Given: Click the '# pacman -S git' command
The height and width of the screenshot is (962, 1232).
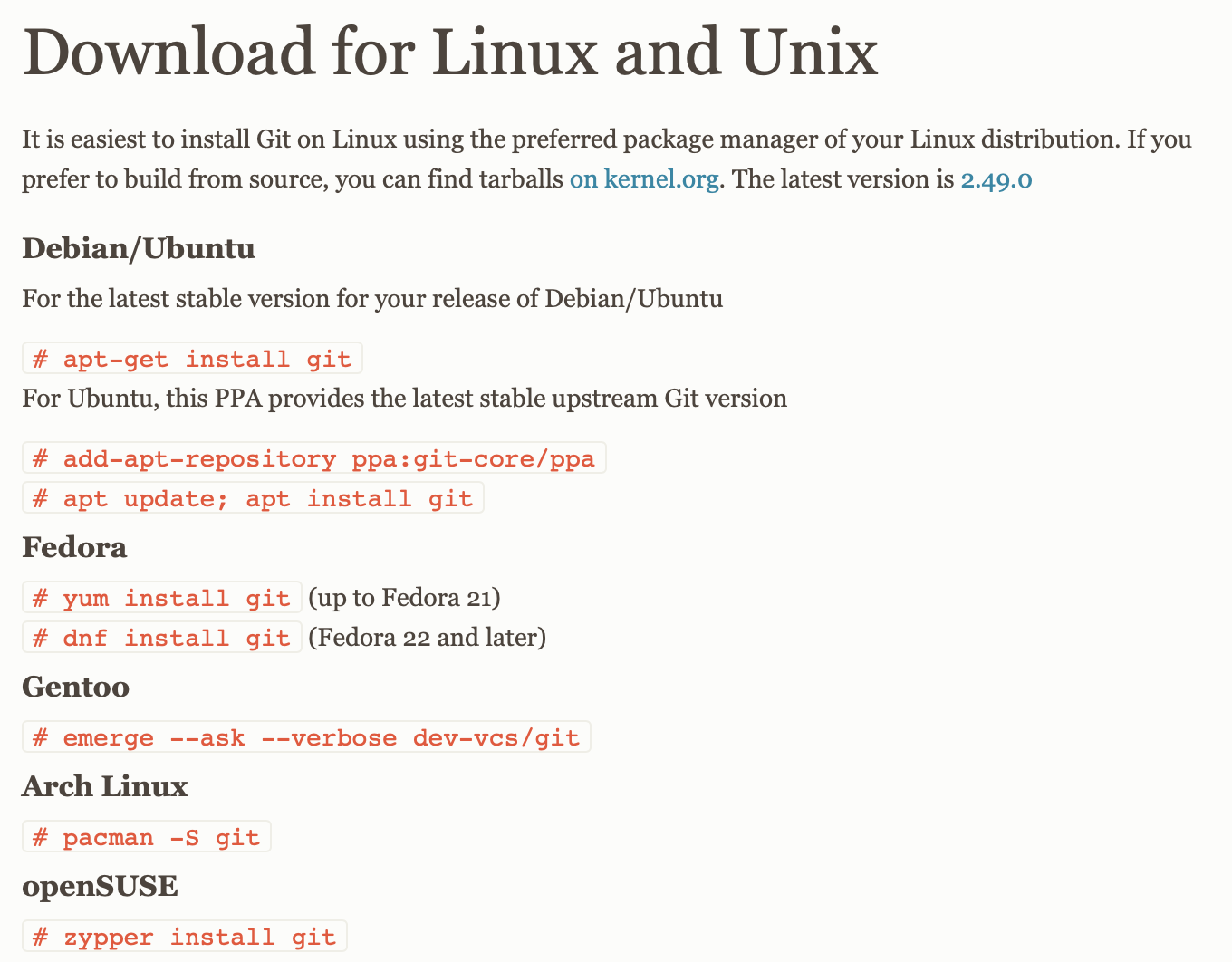Looking at the screenshot, I should [147, 837].
